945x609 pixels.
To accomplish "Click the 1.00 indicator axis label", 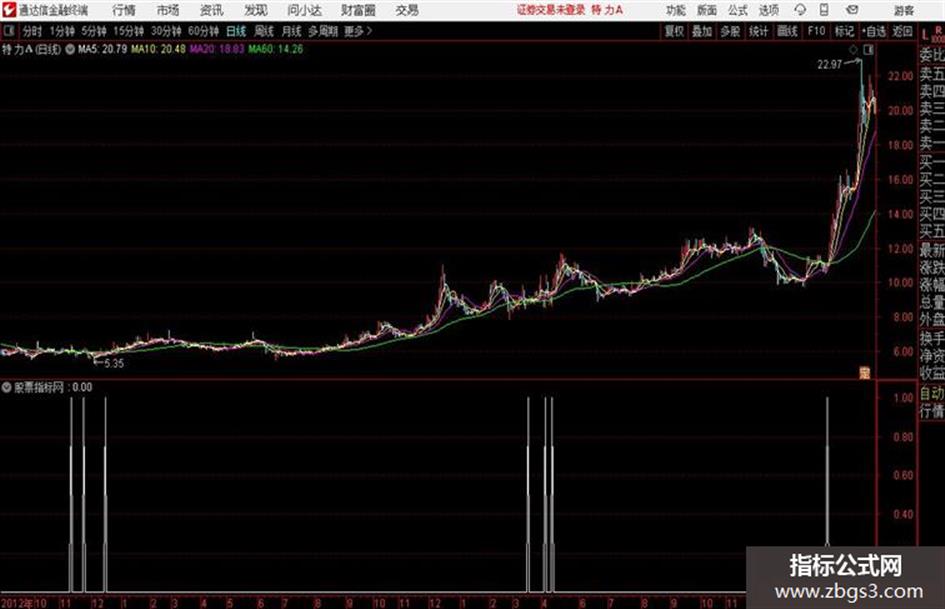I will point(903,398).
